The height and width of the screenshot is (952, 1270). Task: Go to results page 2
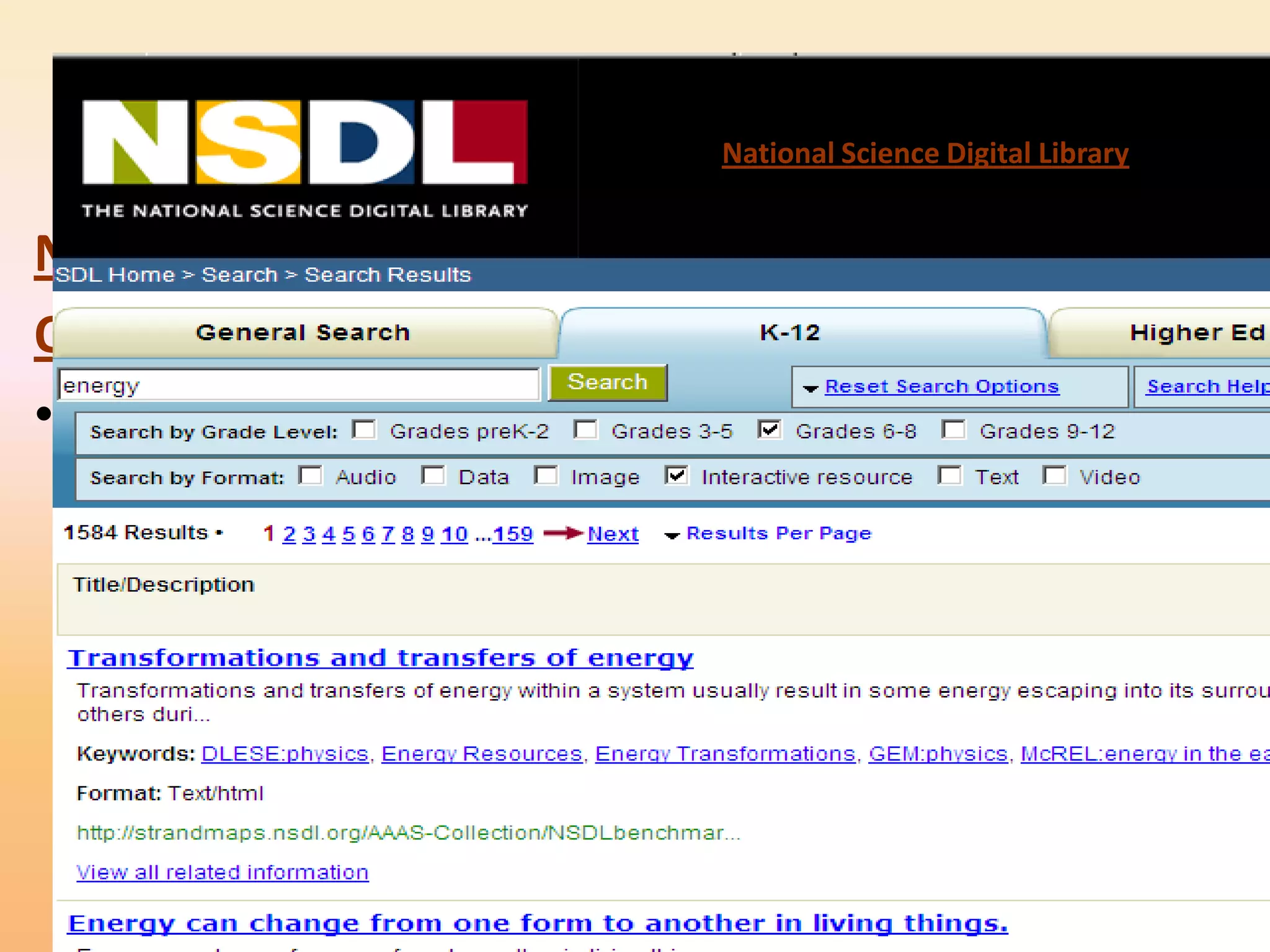(x=289, y=534)
